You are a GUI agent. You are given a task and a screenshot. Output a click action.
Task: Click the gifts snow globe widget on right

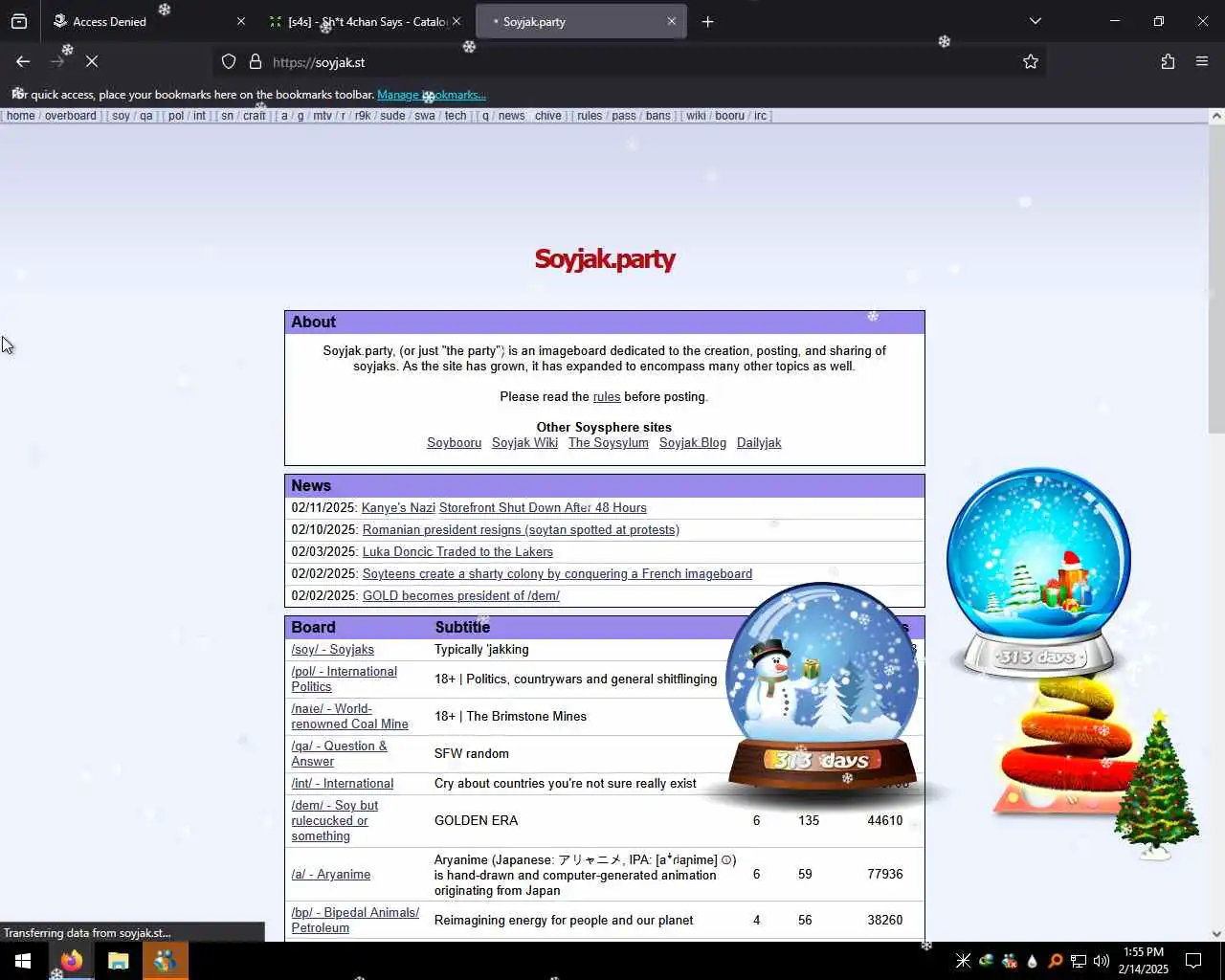[1039, 572]
